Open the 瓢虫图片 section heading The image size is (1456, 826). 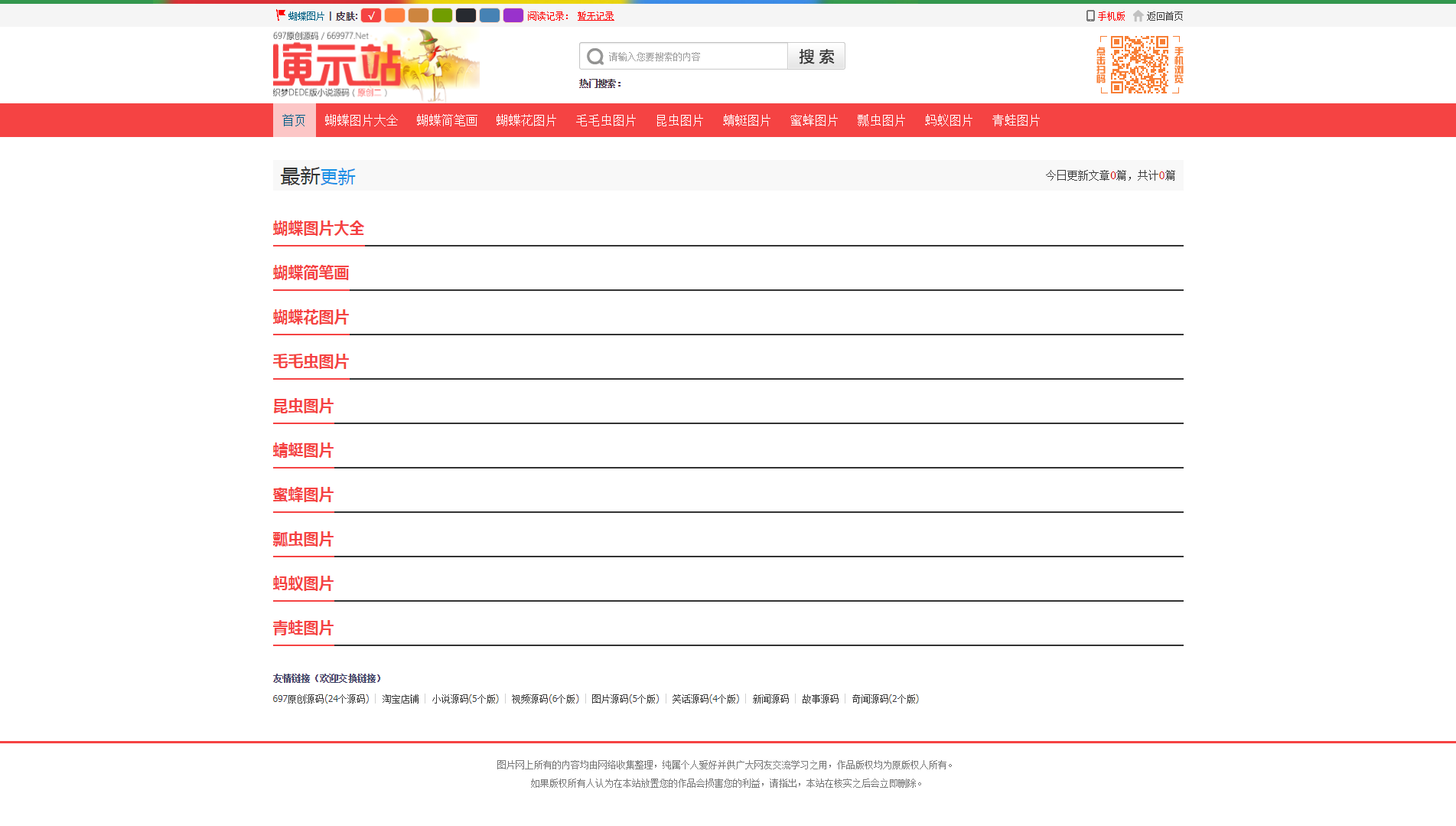coord(303,539)
